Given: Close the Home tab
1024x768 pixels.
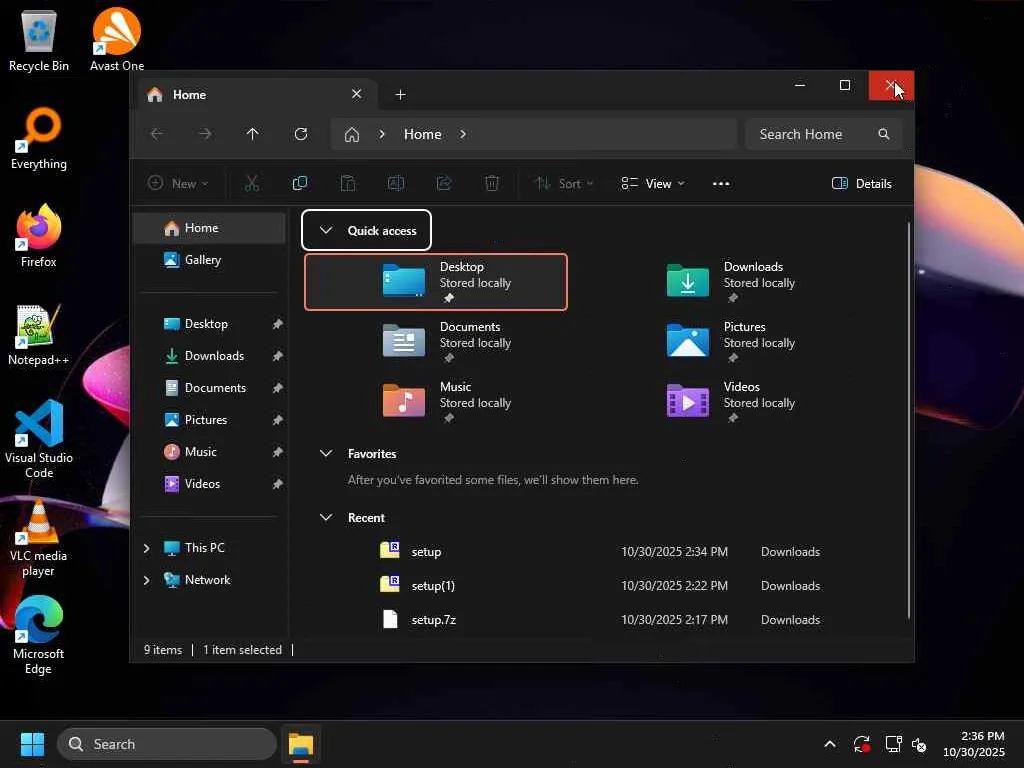Looking at the screenshot, I should coord(357,94).
